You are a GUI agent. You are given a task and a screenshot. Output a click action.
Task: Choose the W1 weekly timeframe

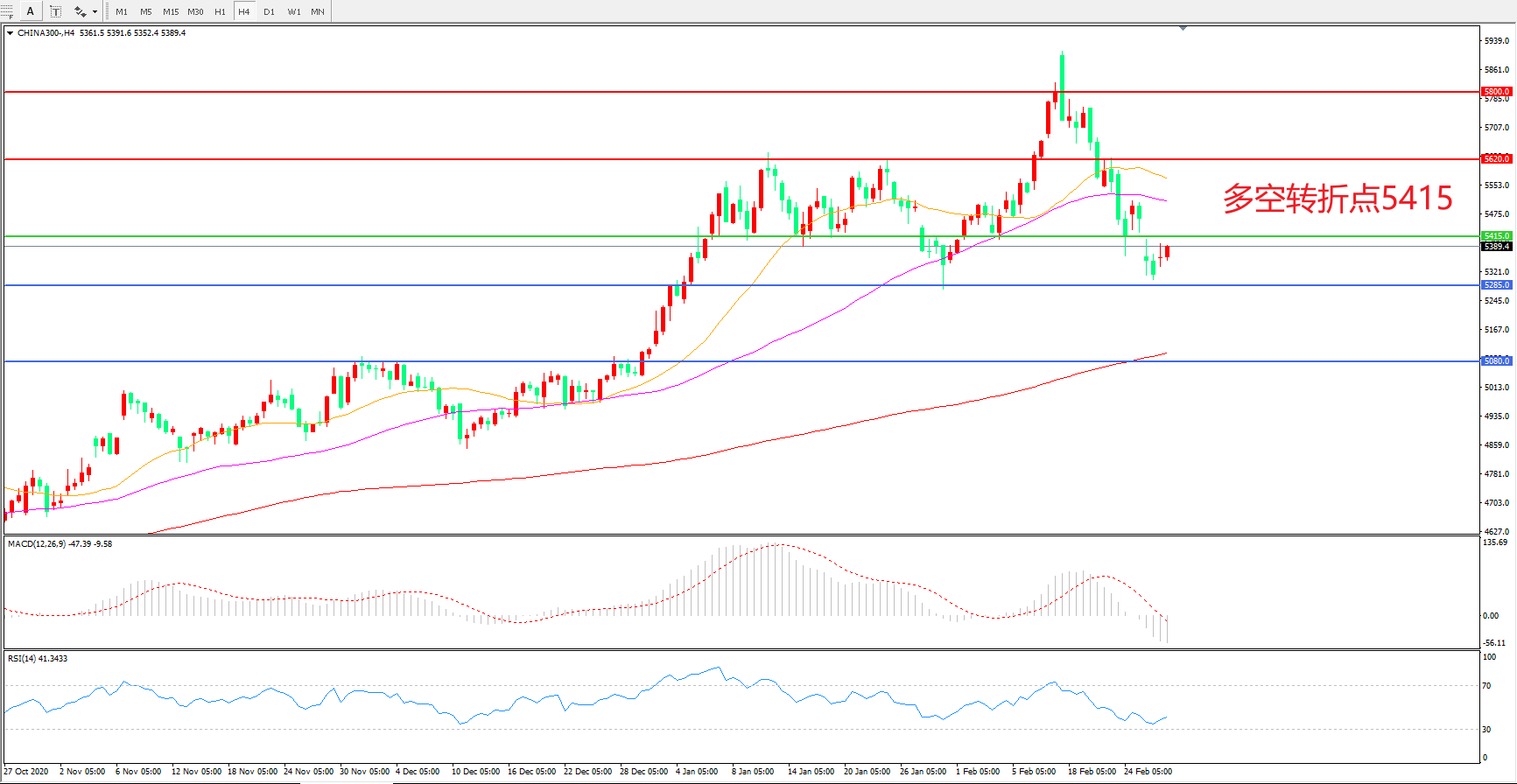(x=294, y=11)
